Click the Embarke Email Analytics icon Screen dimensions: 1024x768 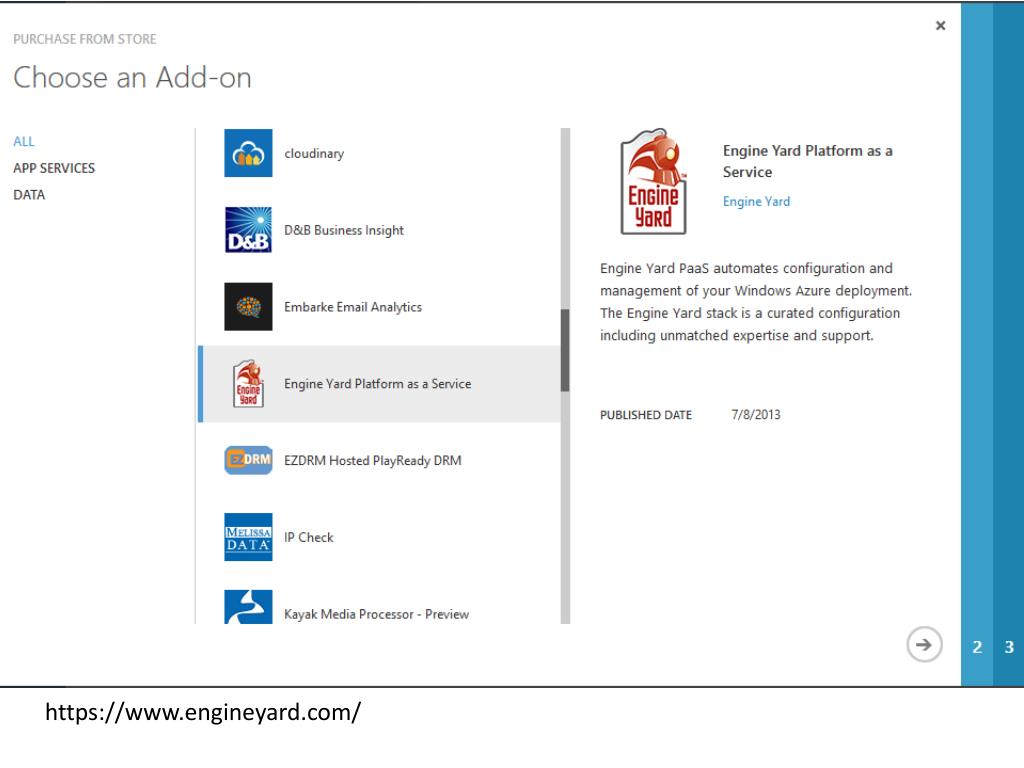click(248, 306)
